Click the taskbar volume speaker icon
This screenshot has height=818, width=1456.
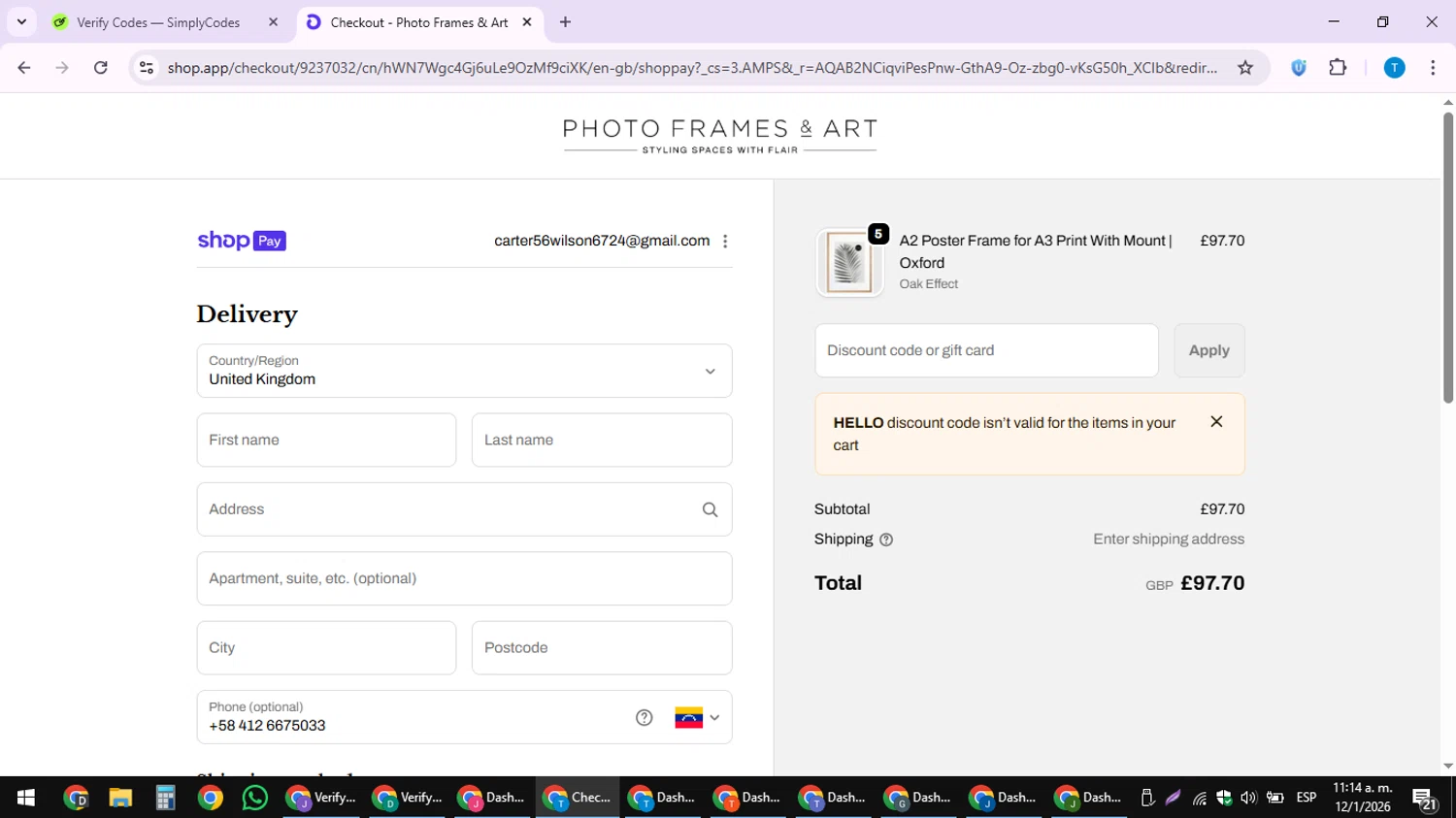point(1248,798)
